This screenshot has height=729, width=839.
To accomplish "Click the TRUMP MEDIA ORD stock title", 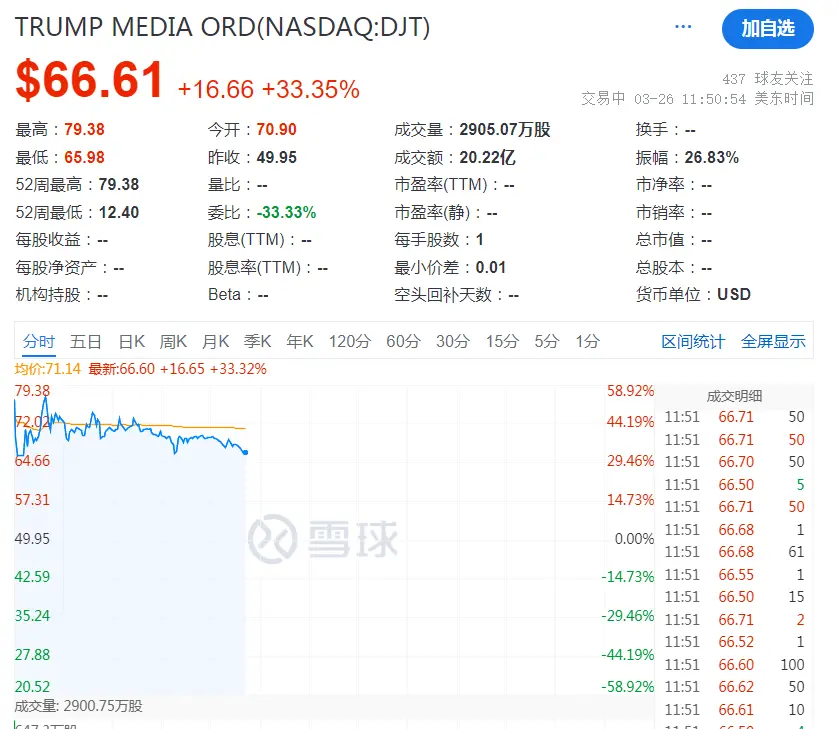I will (x=222, y=27).
